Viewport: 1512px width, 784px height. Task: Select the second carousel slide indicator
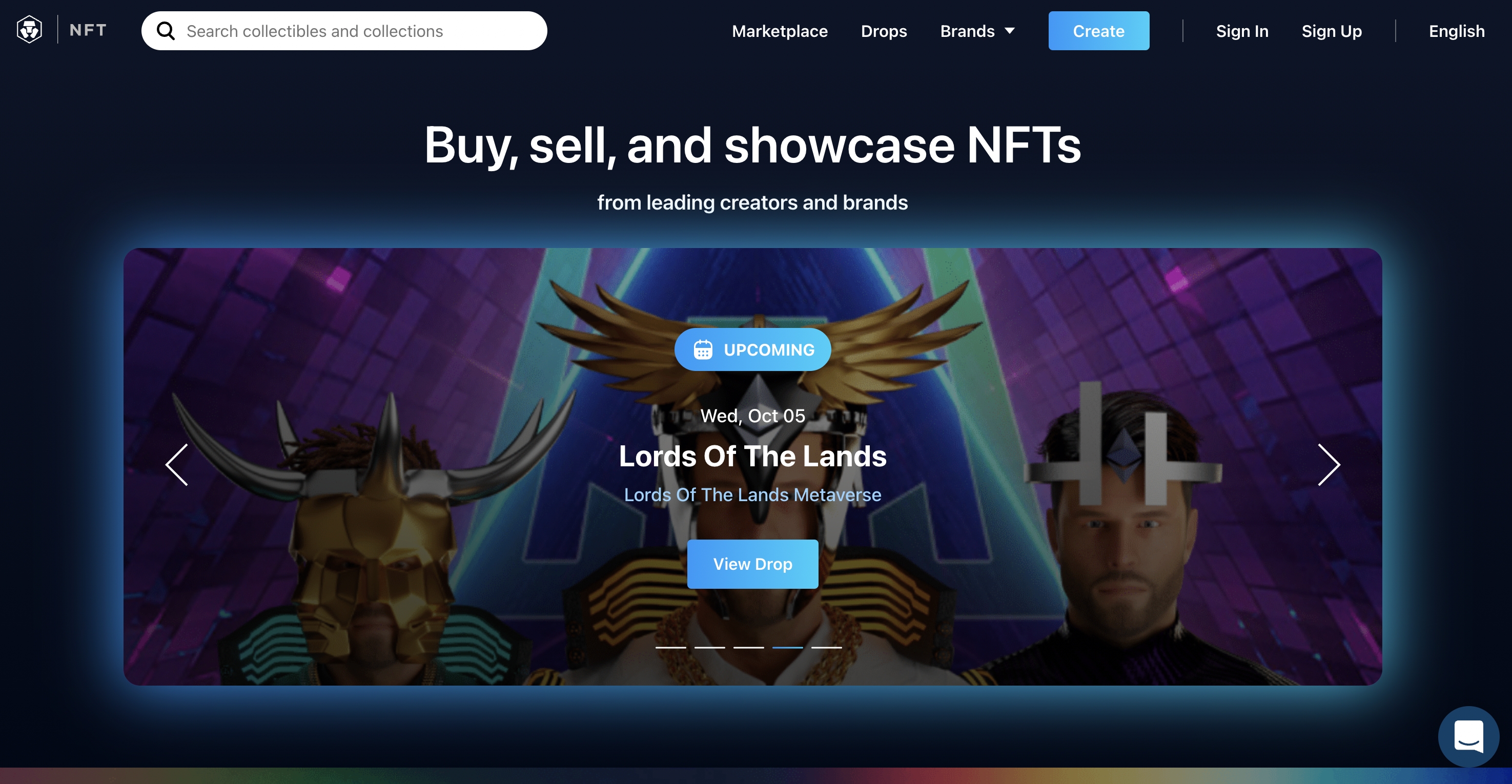(x=709, y=647)
